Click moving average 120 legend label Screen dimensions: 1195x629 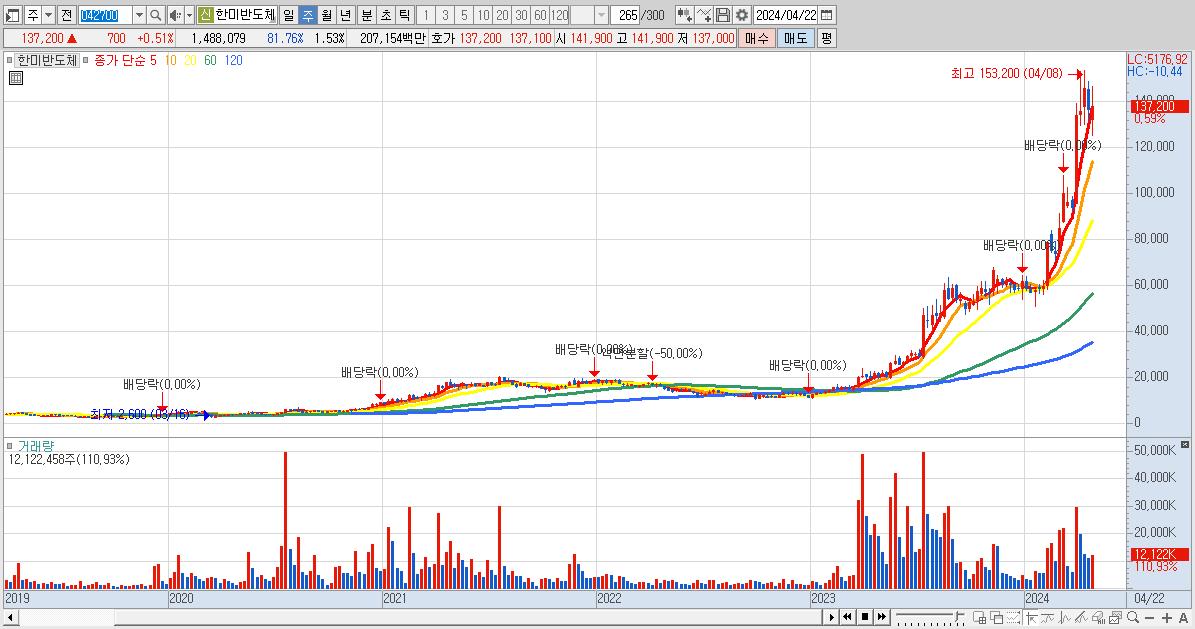[x=233, y=60]
